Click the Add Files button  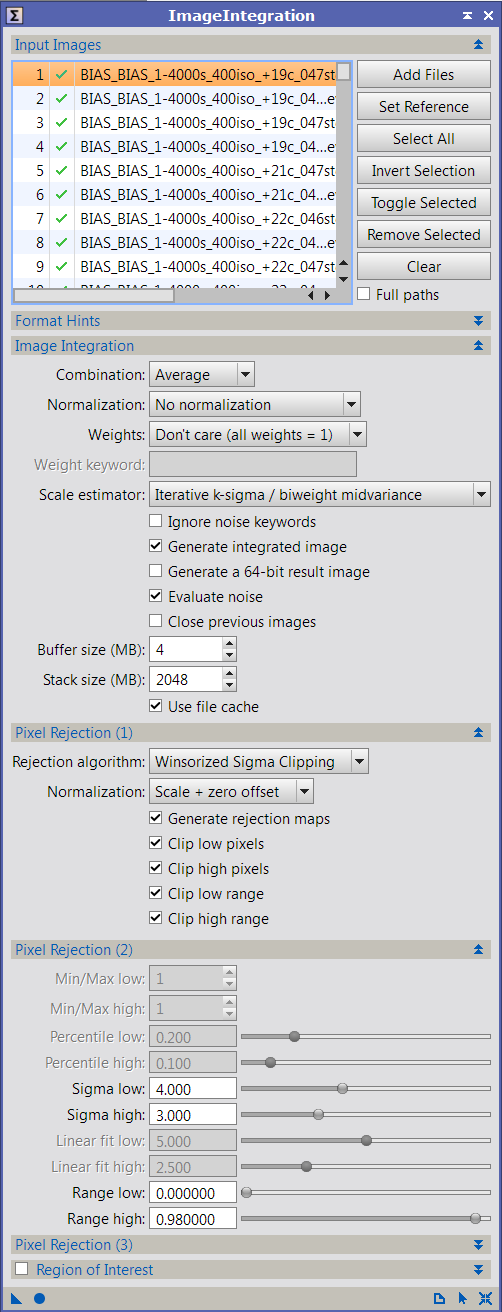tap(424, 75)
